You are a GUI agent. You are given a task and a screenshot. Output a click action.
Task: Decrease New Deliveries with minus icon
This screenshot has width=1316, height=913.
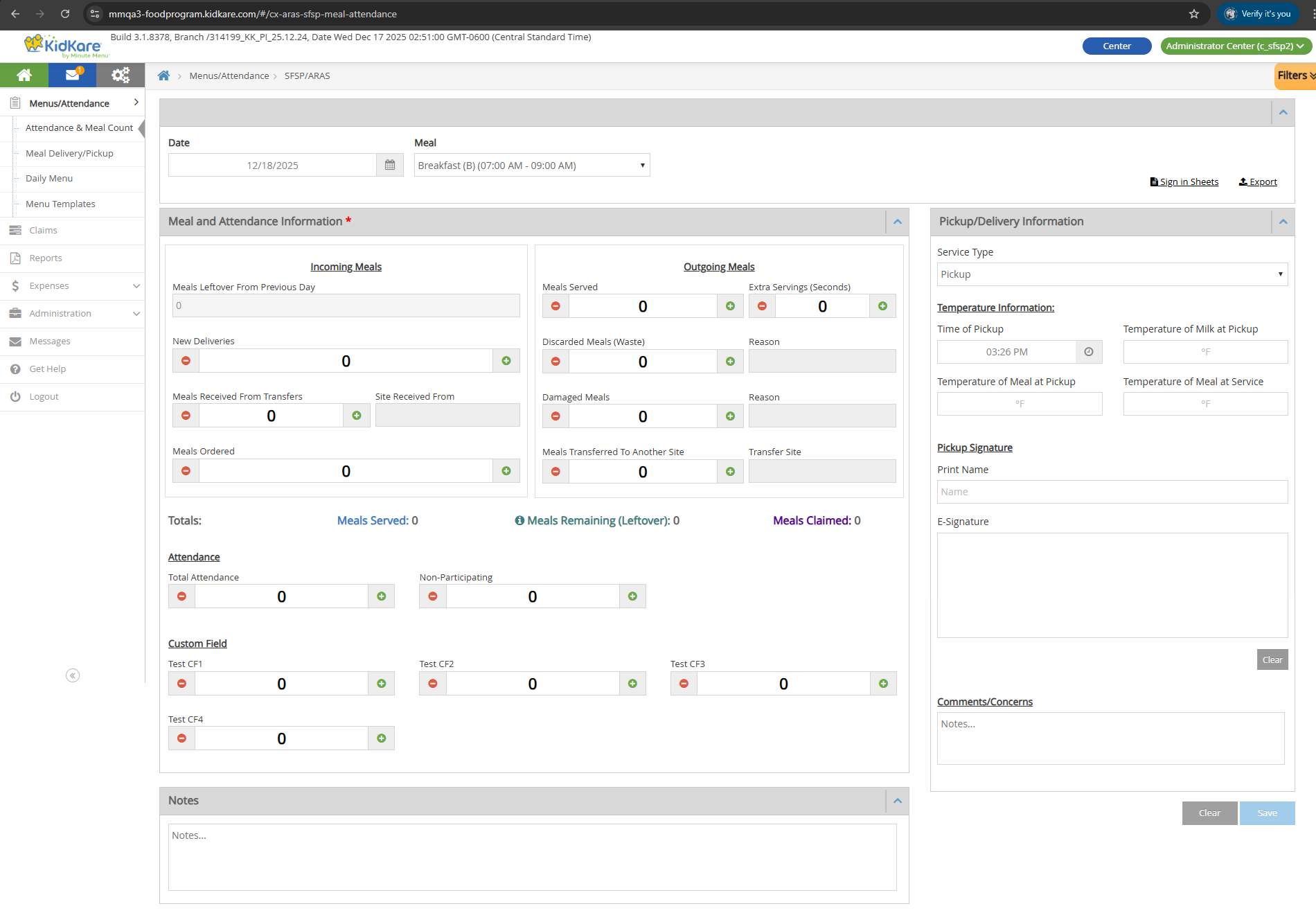[x=186, y=361]
